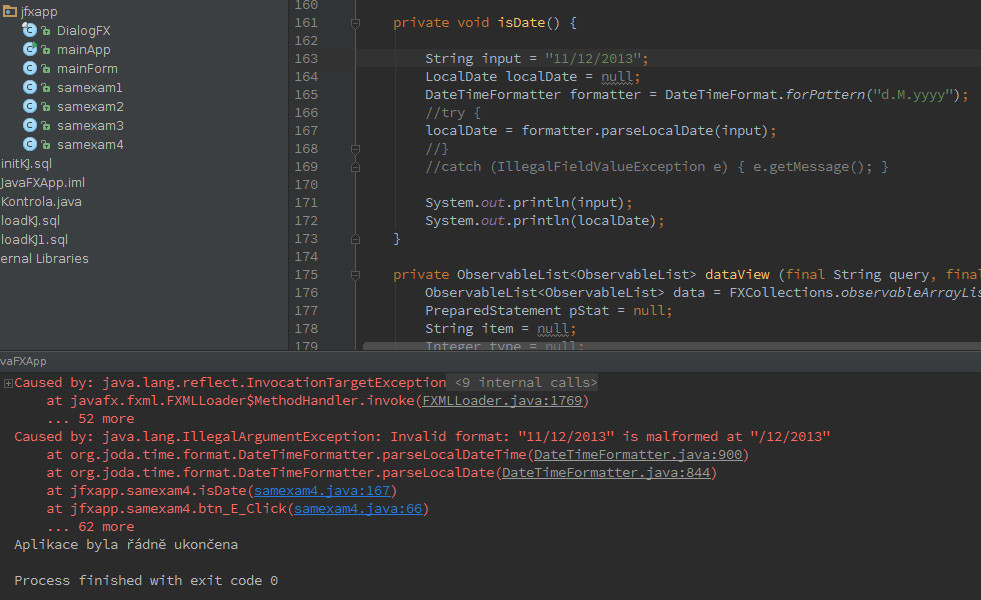Click the lock icon beside mainApp
This screenshot has height=600, width=981.
(46, 49)
